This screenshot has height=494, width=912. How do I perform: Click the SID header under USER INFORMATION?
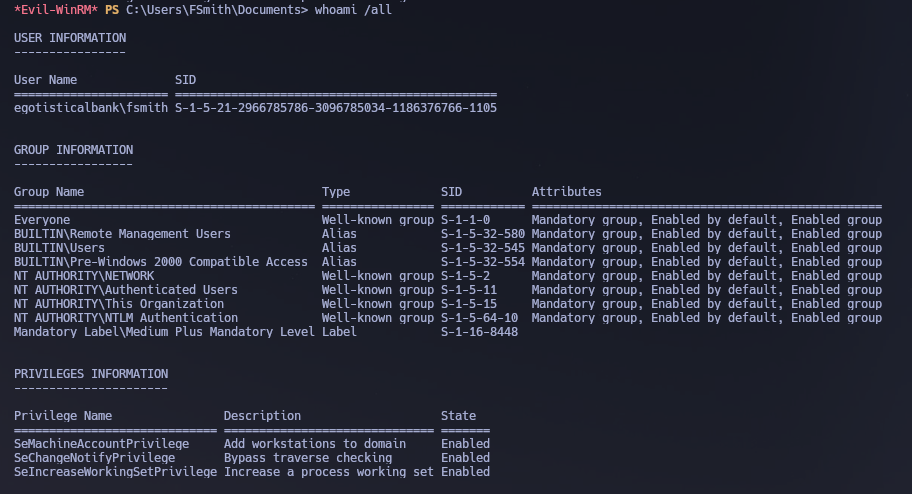coord(186,80)
